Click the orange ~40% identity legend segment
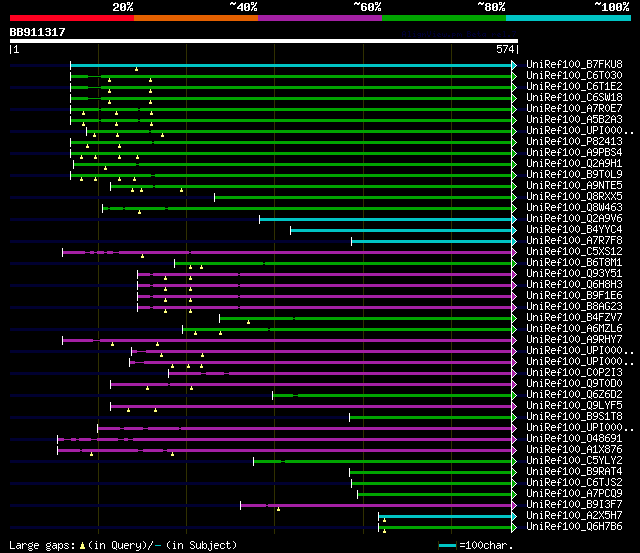 pyautogui.click(x=196, y=18)
